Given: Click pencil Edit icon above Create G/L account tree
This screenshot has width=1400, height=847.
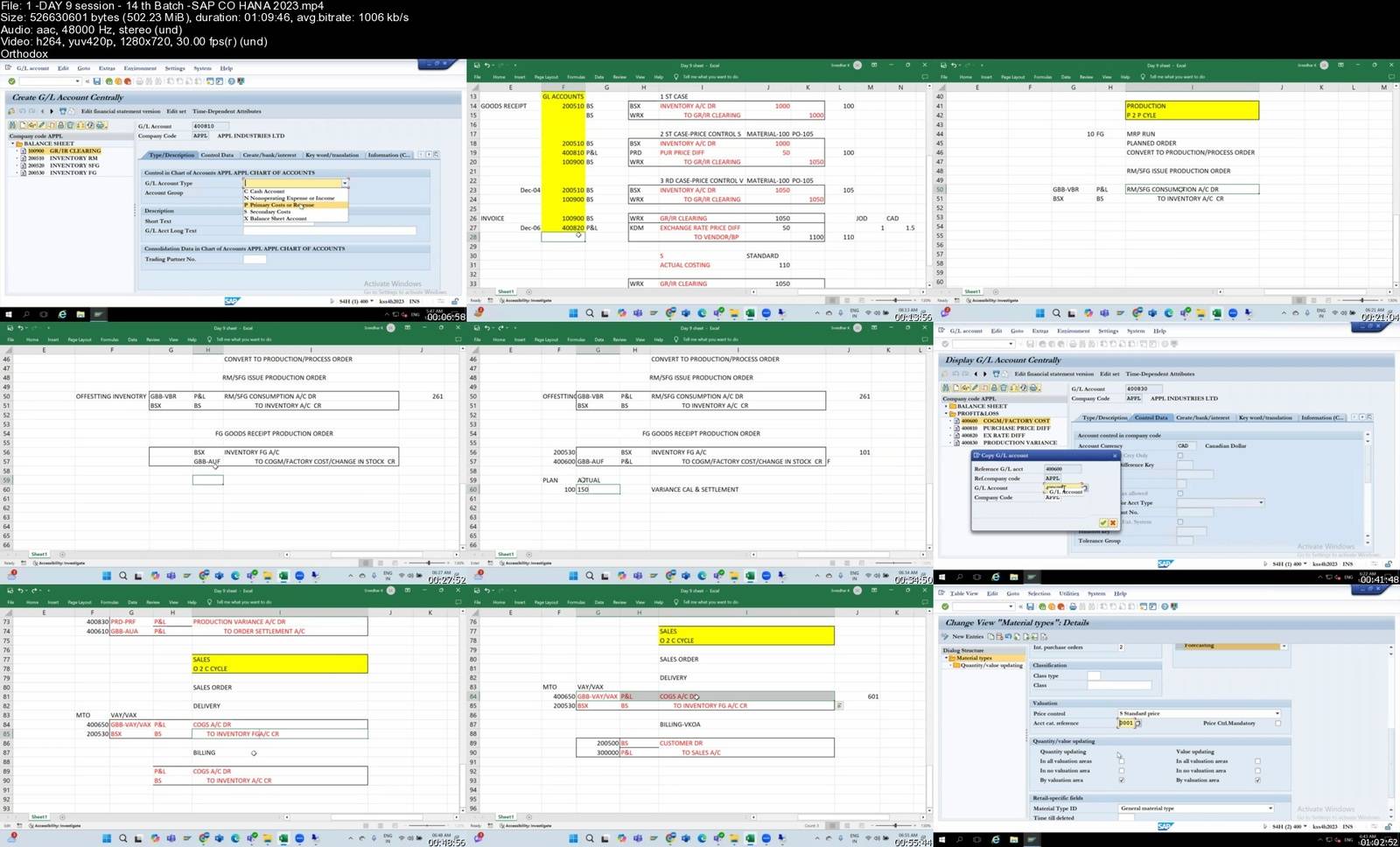Looking at the screenshot, I should [42, 125].
